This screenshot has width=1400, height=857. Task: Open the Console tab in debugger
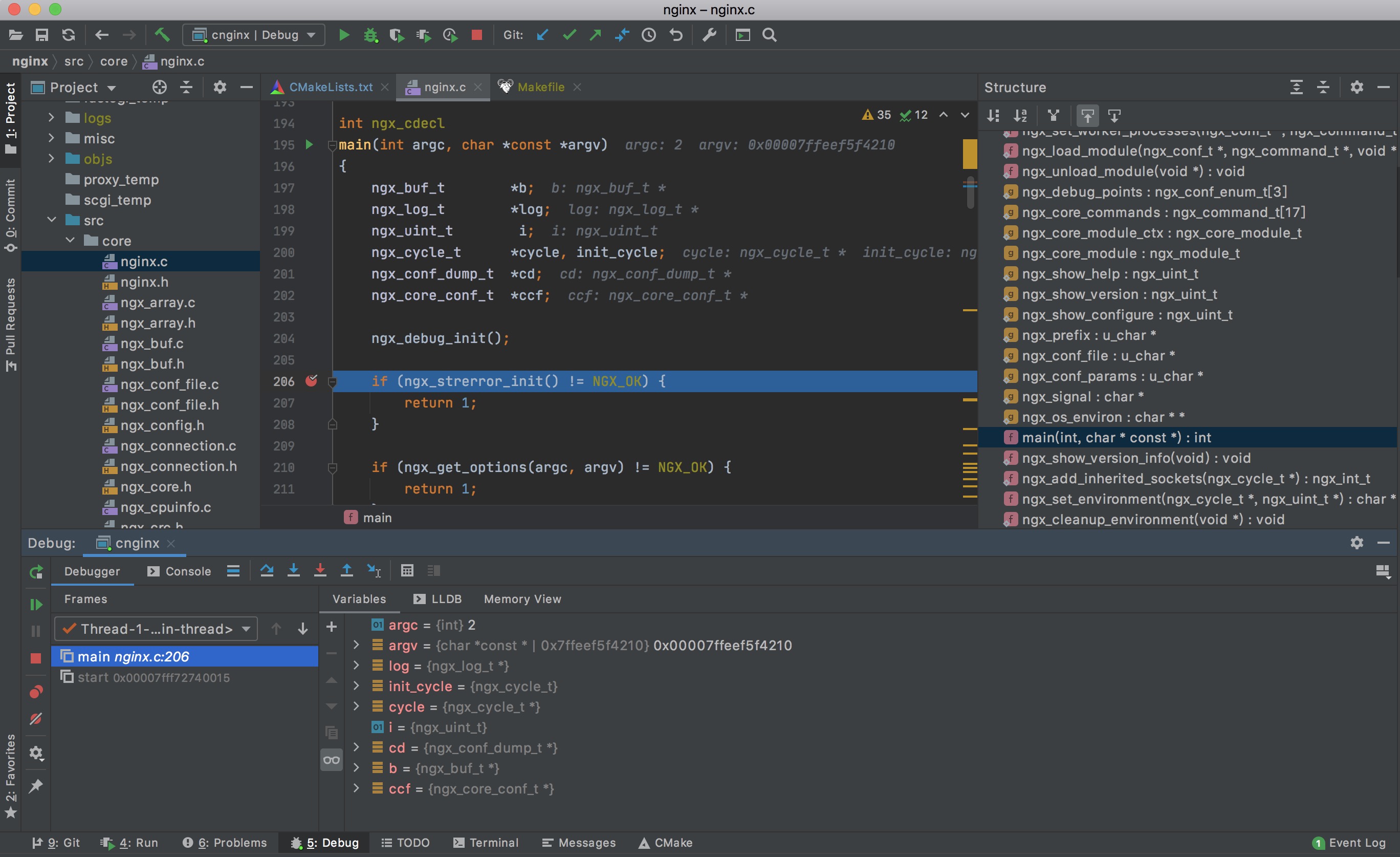[179, 571]
